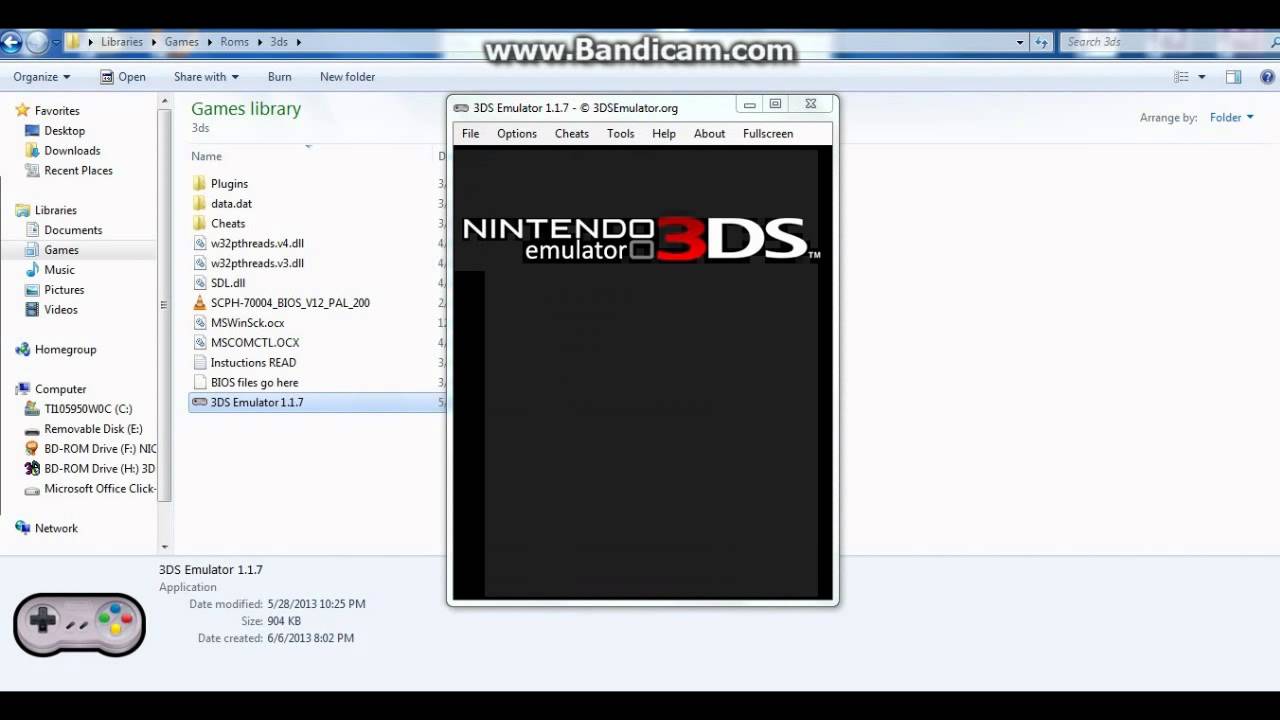The width and height of the screenshot is (1280, 720).
Task: Open the About menu in 3DS Emulator
Action: (x=709, y=133)
